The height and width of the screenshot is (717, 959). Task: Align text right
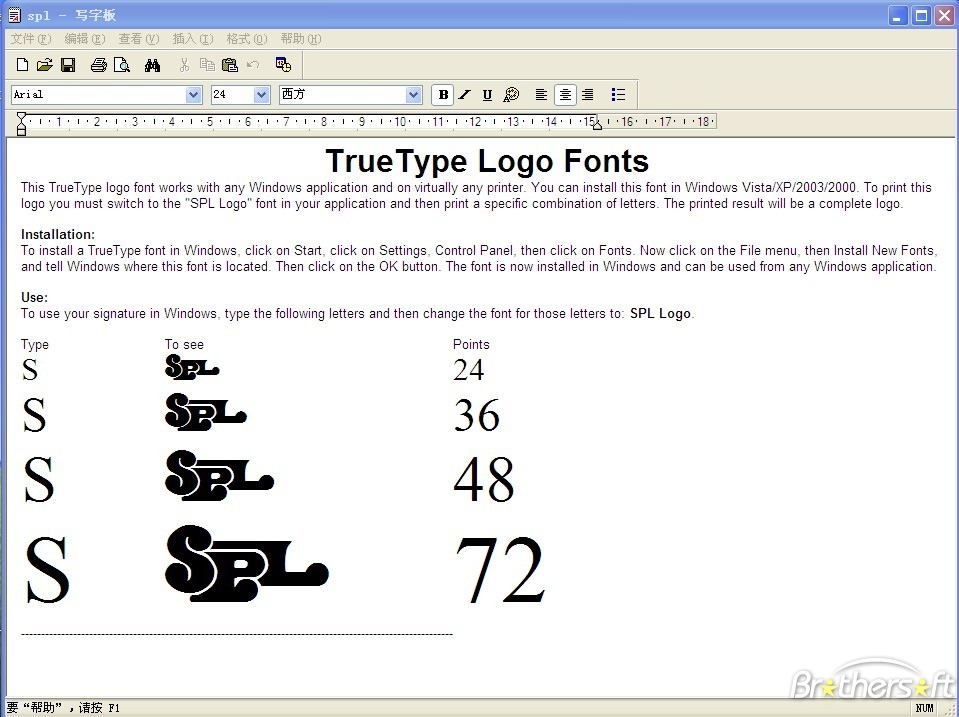pyautogui.click(x=588, y=95)
